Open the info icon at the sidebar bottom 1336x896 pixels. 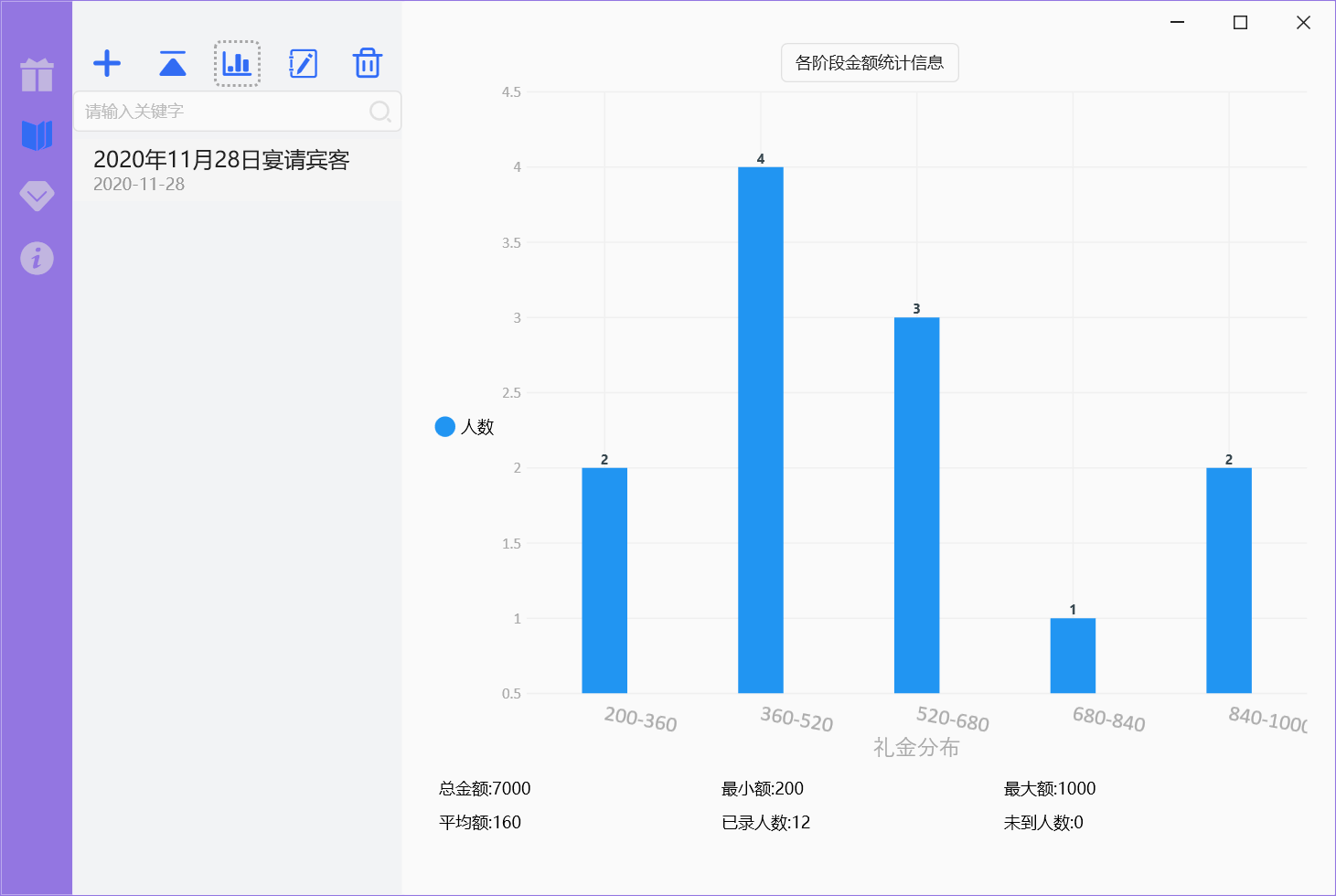(x=36, y=258)
